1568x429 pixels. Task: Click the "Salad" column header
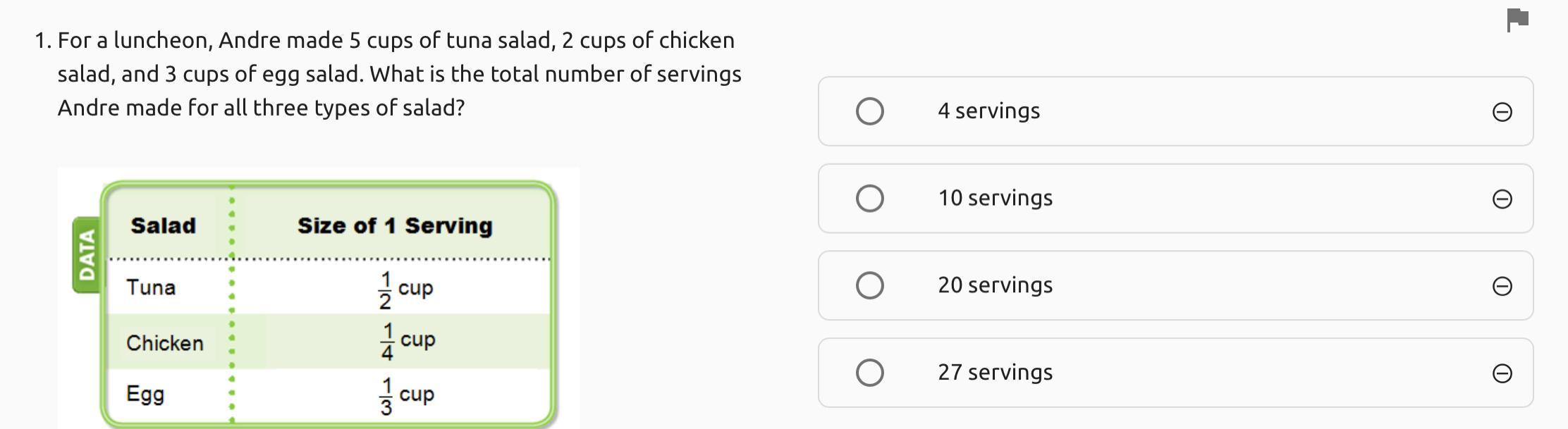(x=163, y=226)
